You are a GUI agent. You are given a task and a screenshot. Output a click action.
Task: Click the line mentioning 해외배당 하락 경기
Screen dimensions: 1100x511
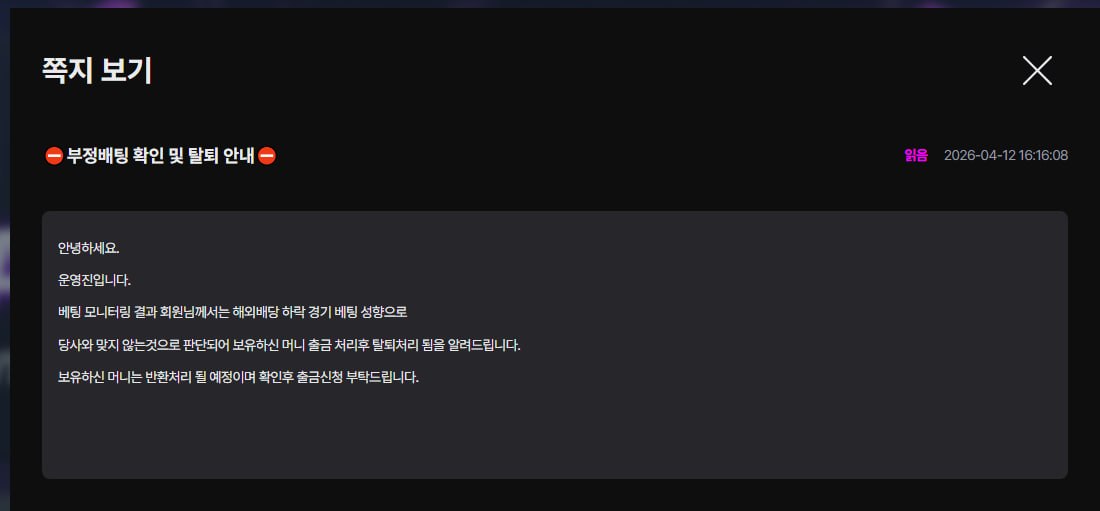tap(233, 312)
